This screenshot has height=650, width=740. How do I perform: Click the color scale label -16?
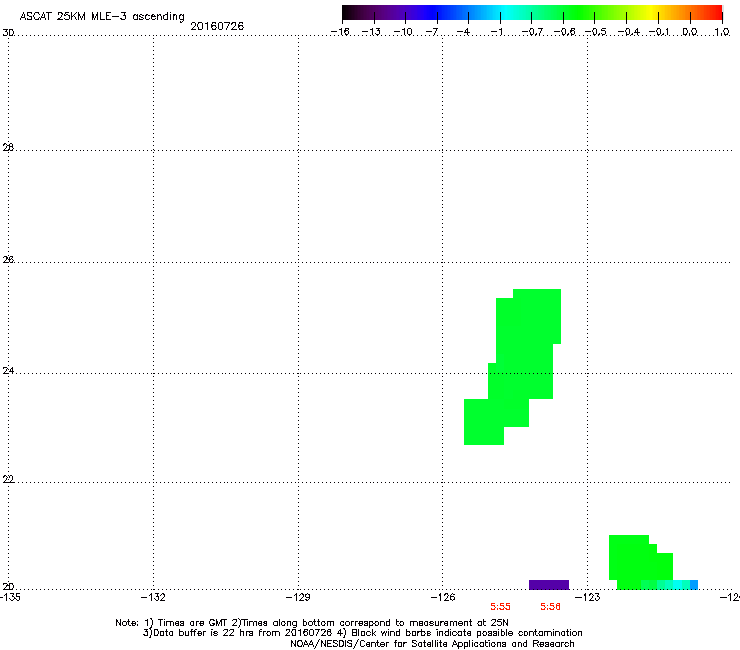(x=340, y=32)
